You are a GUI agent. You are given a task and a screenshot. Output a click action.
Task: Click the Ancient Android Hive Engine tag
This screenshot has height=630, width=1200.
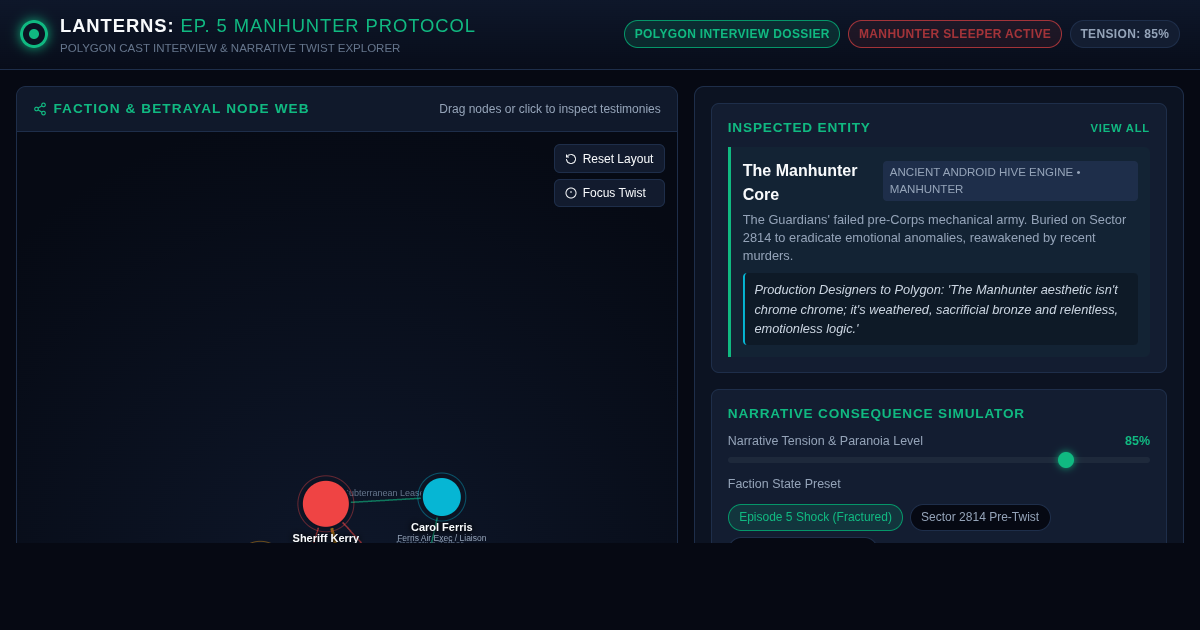[x=1010, y=181]
